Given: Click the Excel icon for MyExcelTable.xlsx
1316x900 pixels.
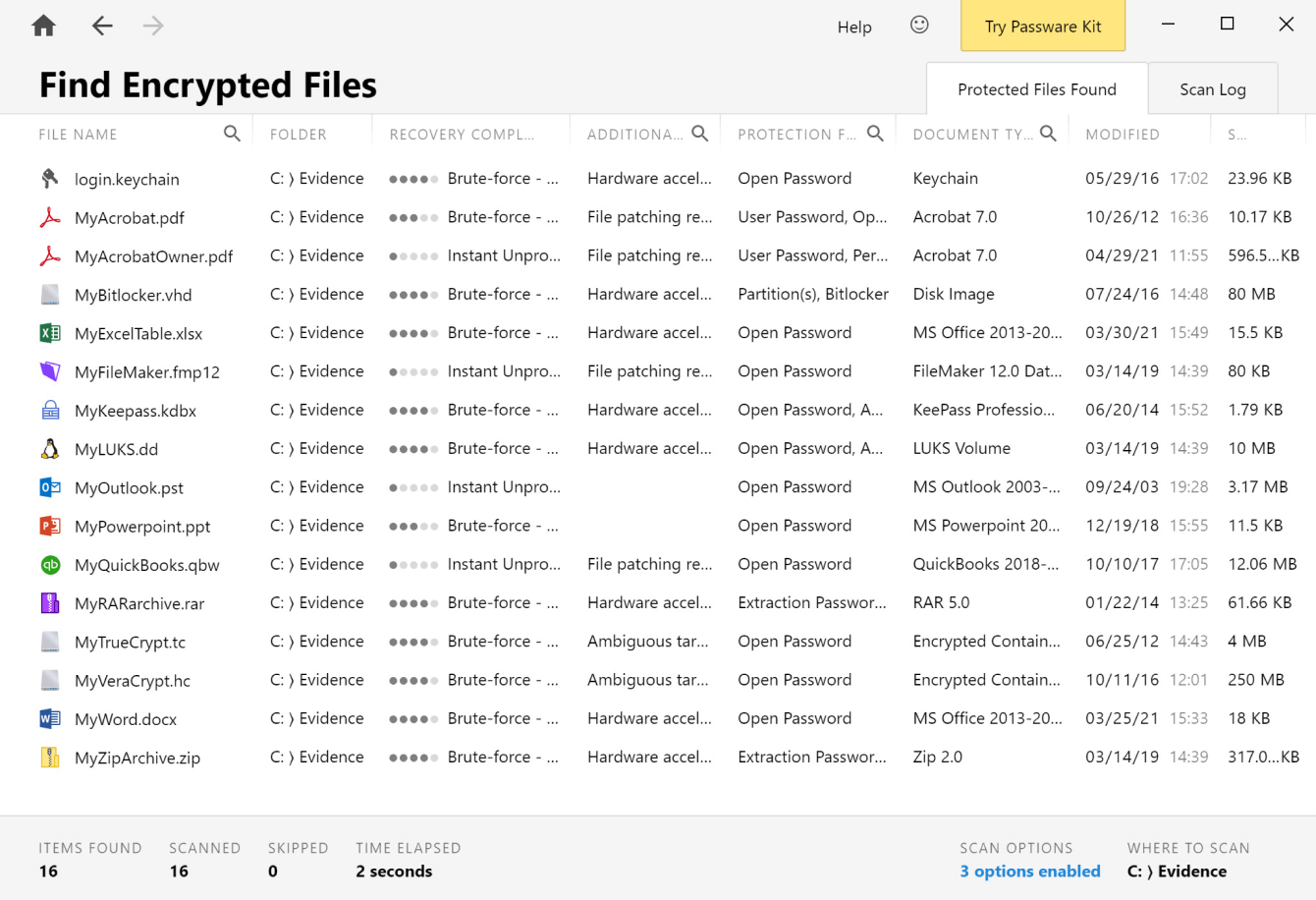Looking at the screenshot, I should (x=50, y=333).
